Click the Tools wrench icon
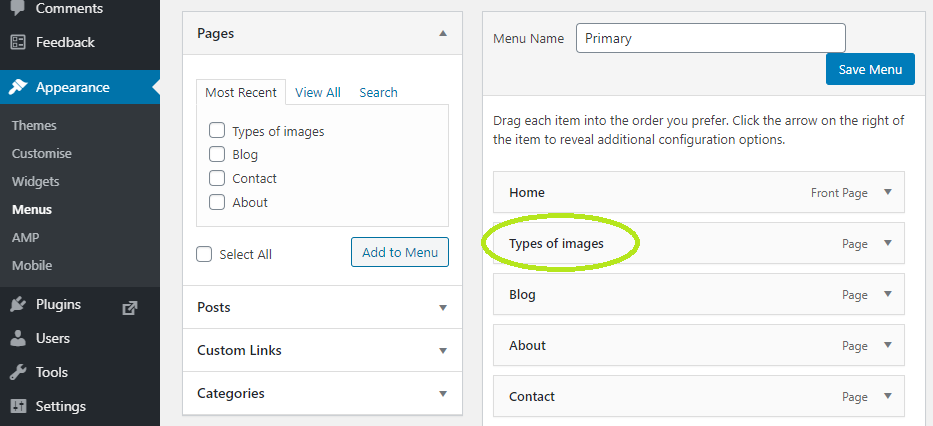The width and height of the screenshot is (933, 426). 18,372
